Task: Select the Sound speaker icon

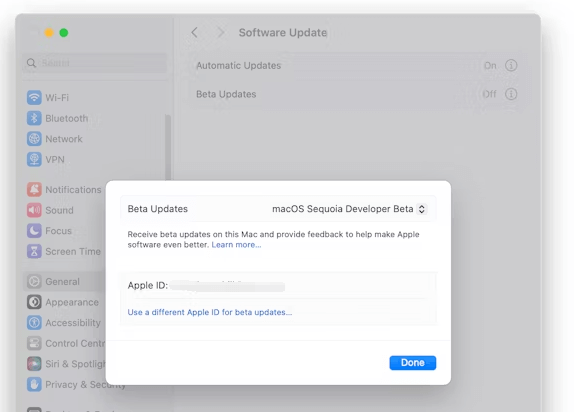Action: pos(34,210)
